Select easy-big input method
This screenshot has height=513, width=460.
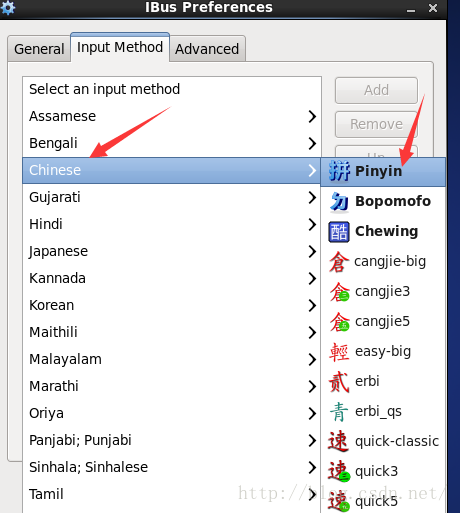pyautogui.click(x=383, y=351)
